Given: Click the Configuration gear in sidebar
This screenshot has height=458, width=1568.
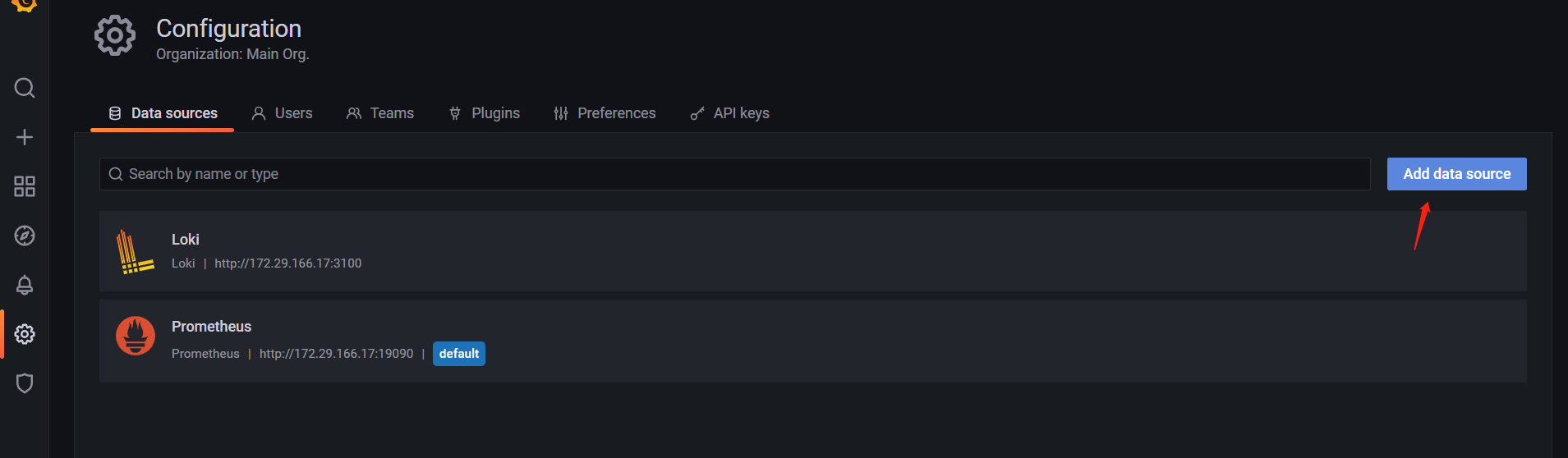Looking at the screenshot, I should point(25,334).
